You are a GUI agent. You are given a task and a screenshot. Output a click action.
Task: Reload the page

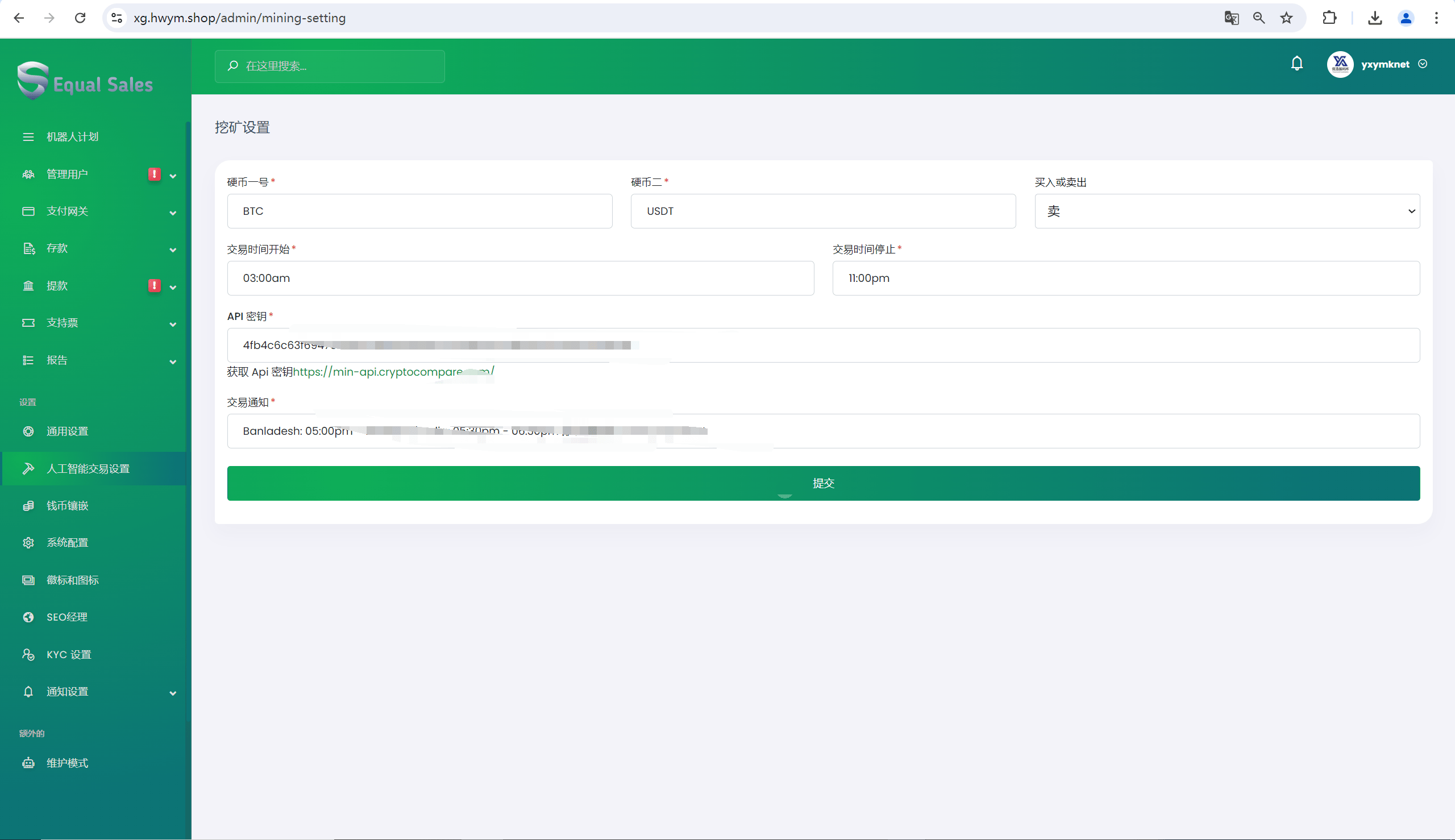[x=80, y=18]
